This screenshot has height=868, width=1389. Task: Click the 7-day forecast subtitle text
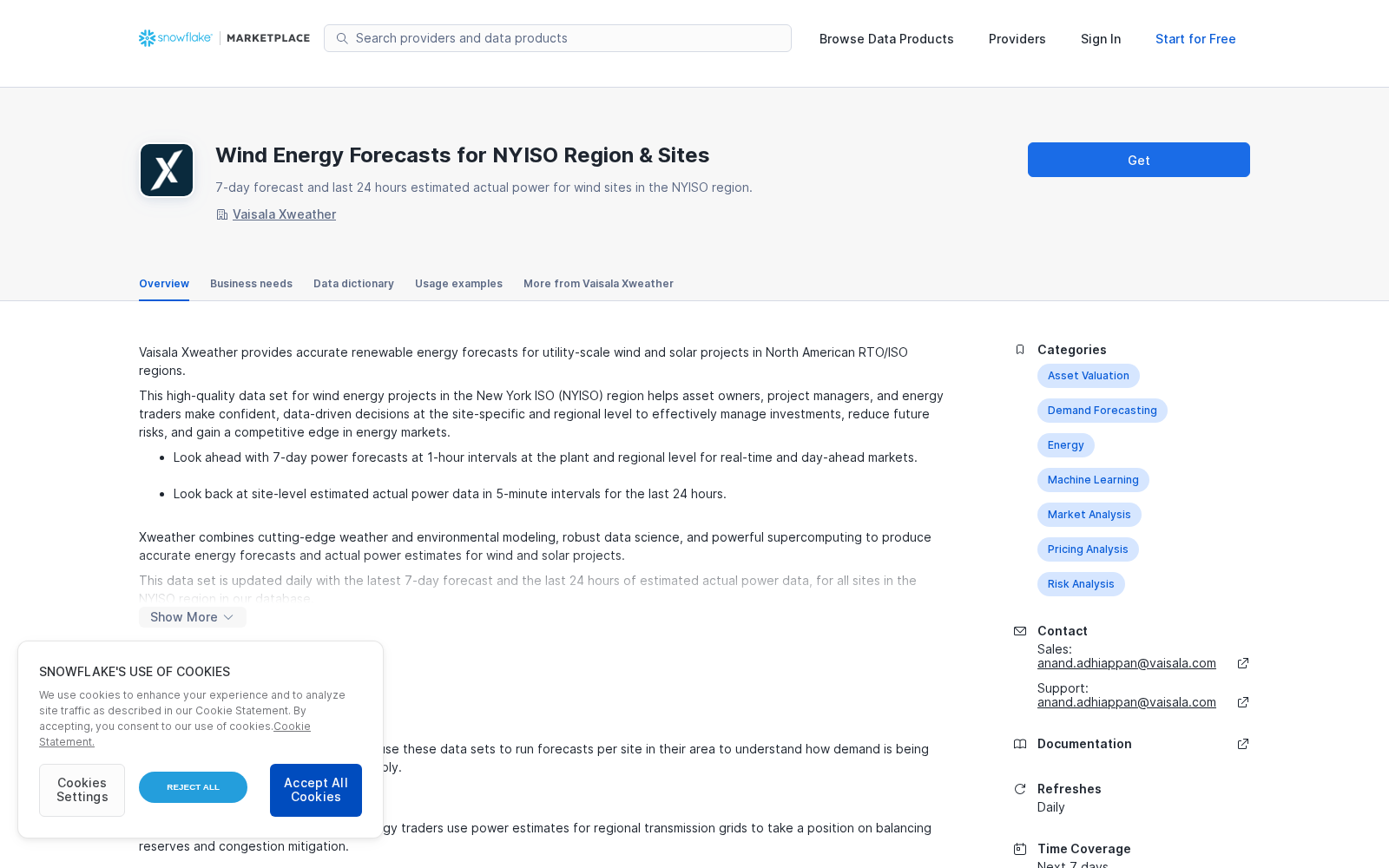click(484, 187)
